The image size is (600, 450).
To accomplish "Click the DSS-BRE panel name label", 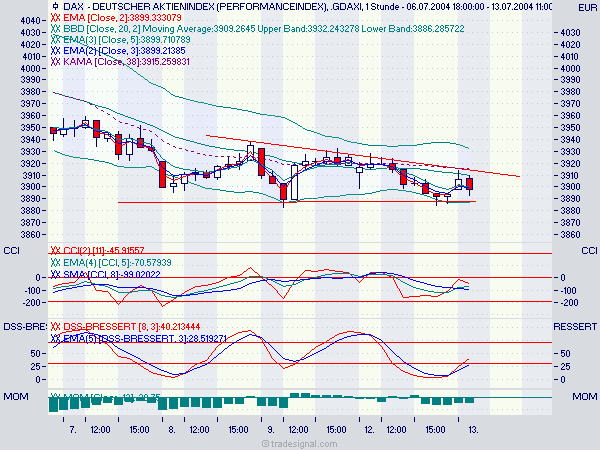I will (x=24, y=327).
